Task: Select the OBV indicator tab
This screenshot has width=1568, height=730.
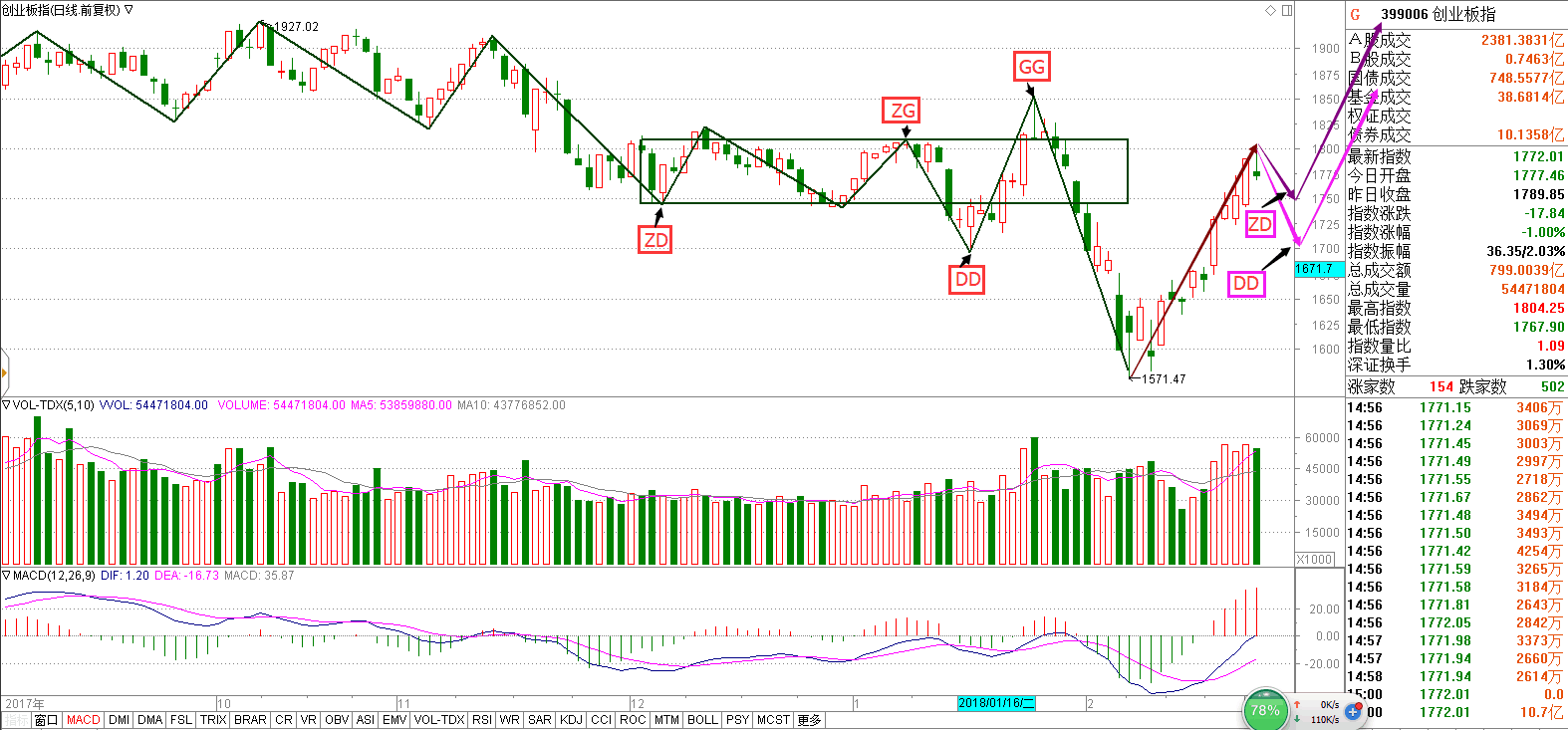Action: coord(337,720)
